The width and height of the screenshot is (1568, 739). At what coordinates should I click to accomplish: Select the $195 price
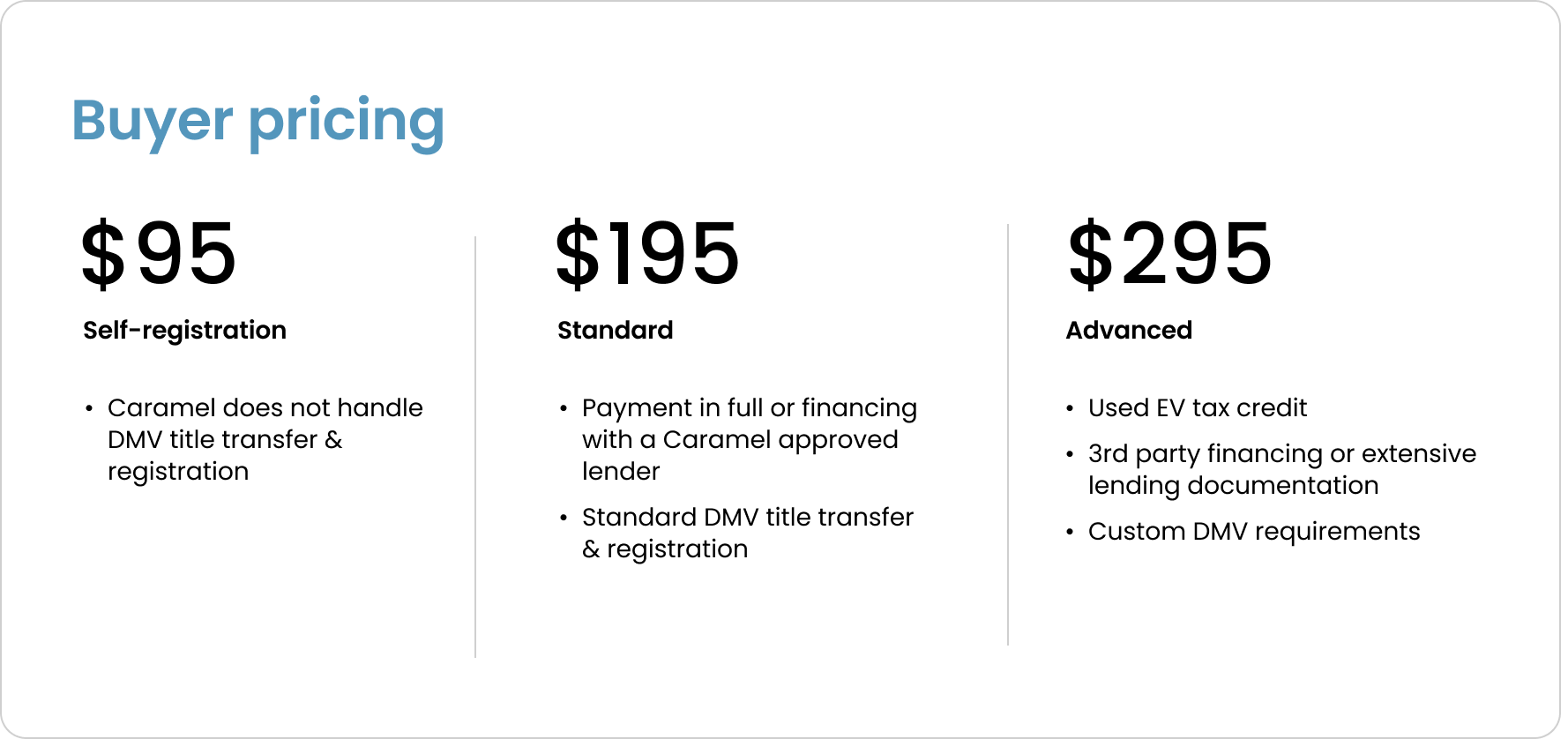coord(647,254)
